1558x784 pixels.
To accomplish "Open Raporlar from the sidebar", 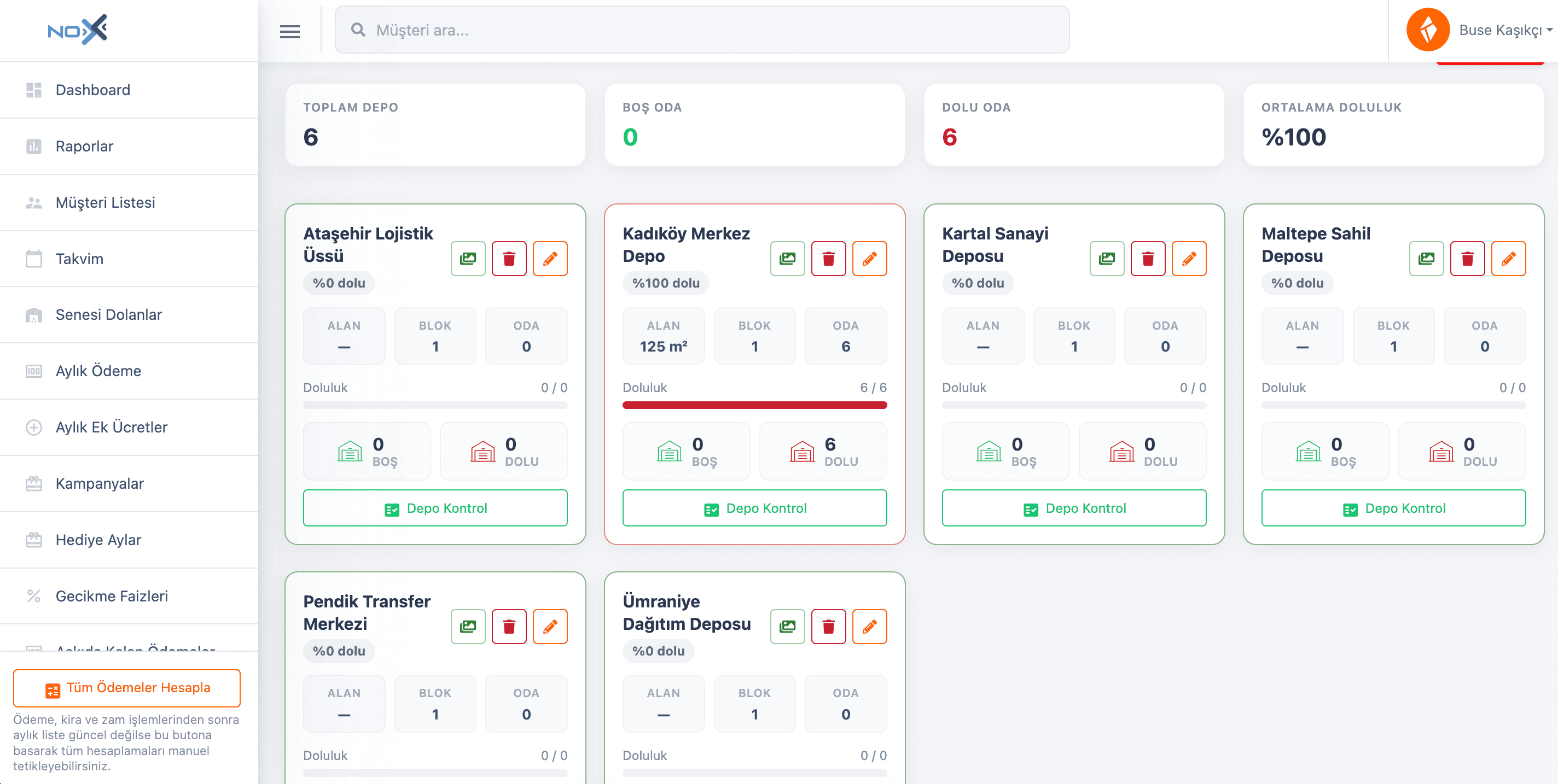I will (129, 147).
